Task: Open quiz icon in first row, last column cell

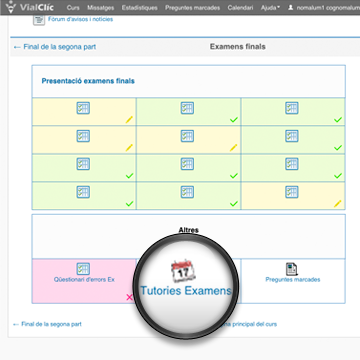Action: click(x=292, y=108)
